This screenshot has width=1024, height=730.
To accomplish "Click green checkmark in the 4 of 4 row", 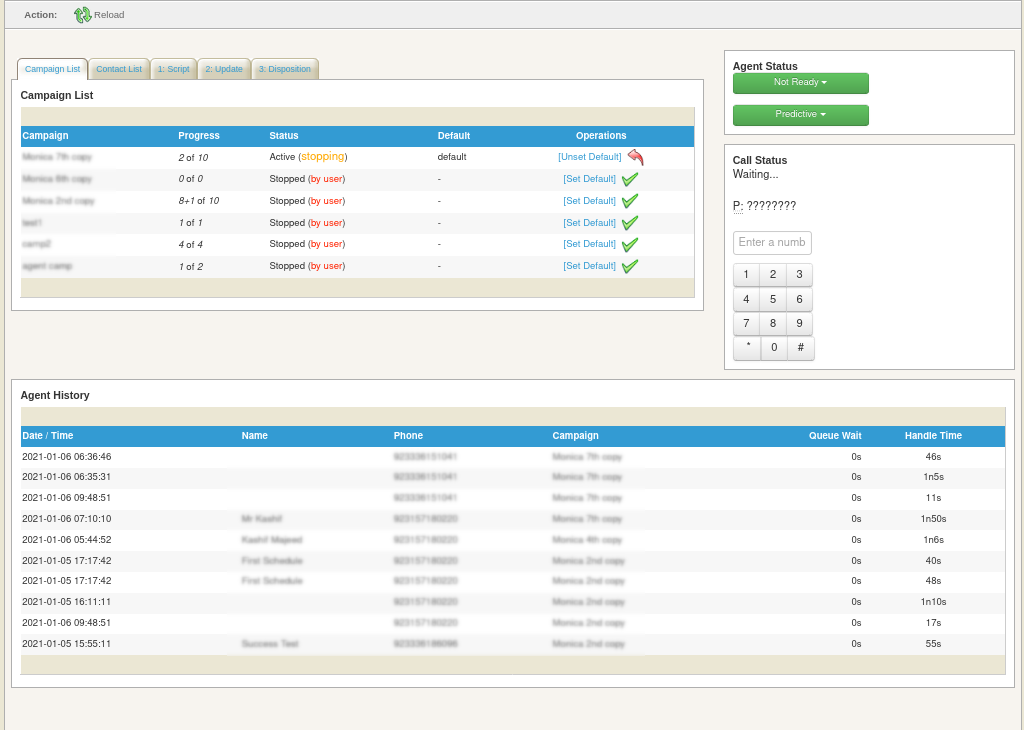I will pyautogui.click(x=630, y=245).
